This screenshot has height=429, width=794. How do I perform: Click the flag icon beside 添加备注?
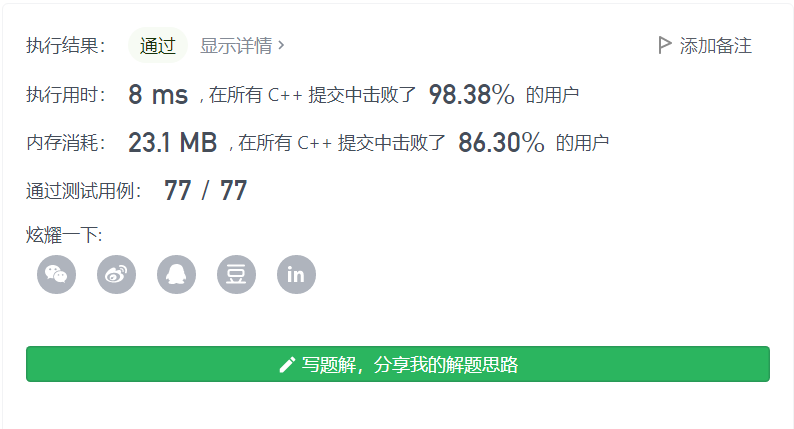664,45
